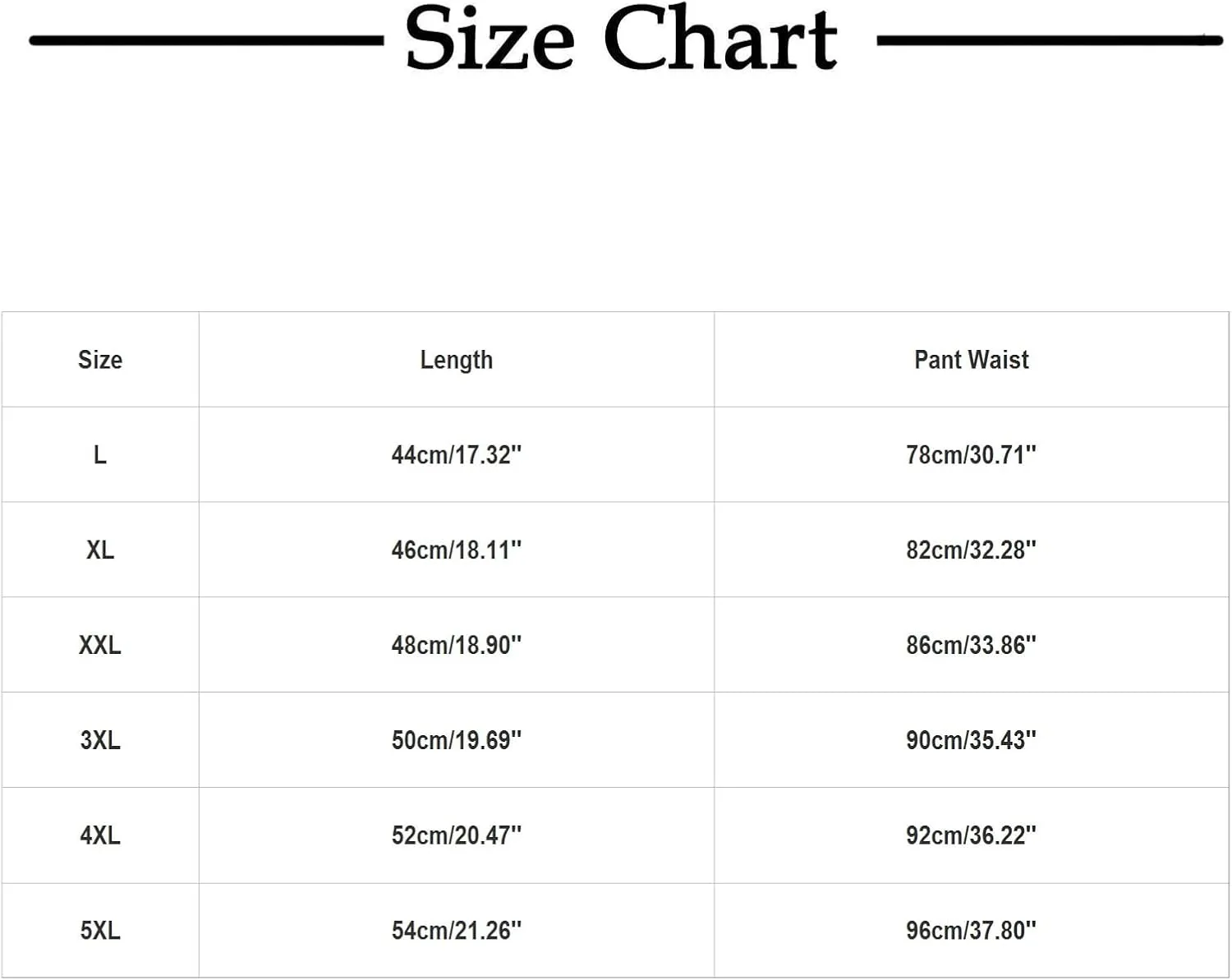1232x980 pixels.
Task: Select the Size column header
Action: (x=100, y=360)
